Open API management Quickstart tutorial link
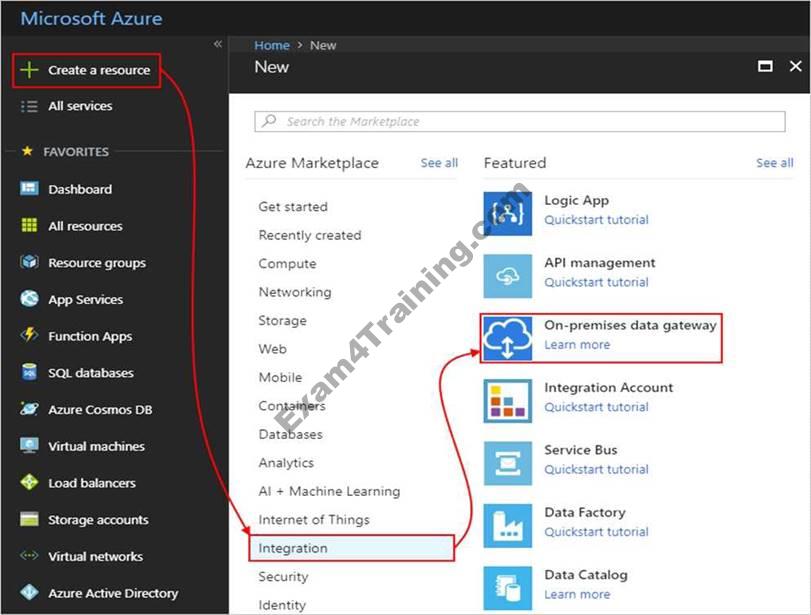Viewport: 811px width, 615px height. click(596, 282)
